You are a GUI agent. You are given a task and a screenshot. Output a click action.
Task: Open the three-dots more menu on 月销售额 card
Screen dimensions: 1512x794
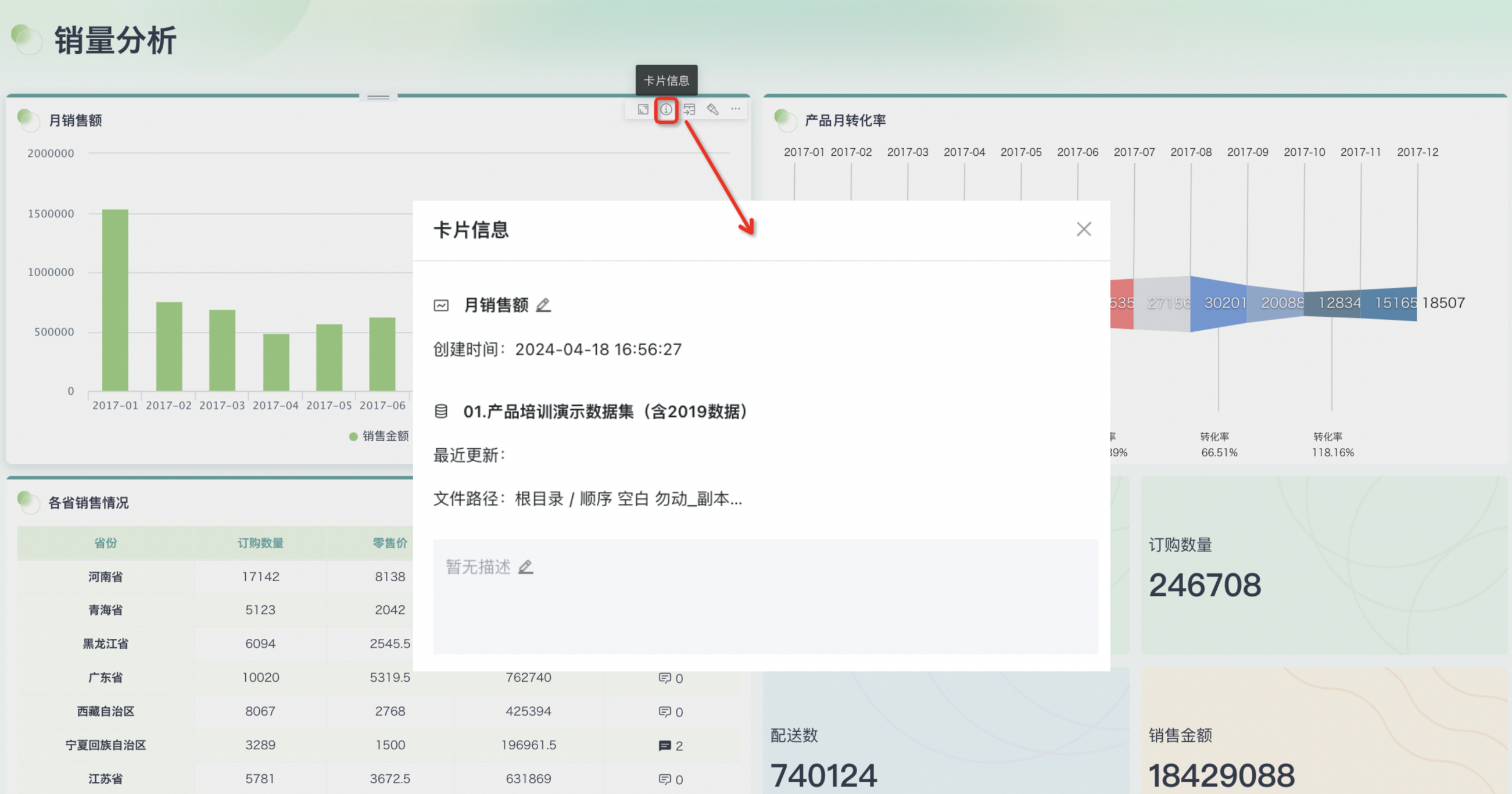coord(736,109)
